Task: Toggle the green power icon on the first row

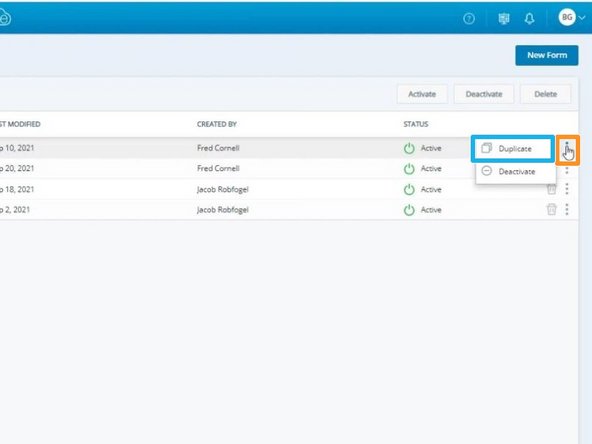Action: tap(409, 148)
